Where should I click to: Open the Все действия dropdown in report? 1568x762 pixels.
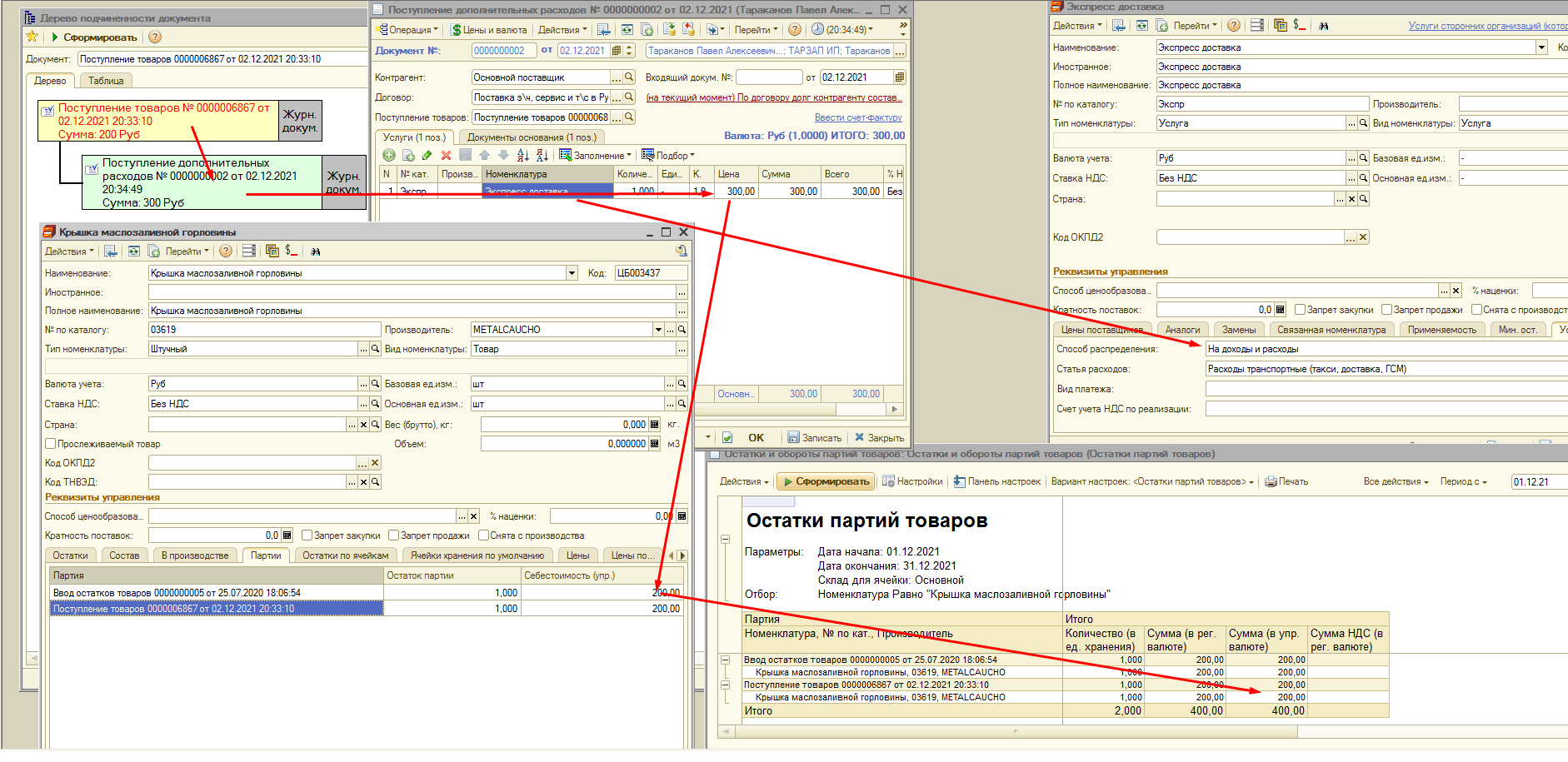[1396, 481]
